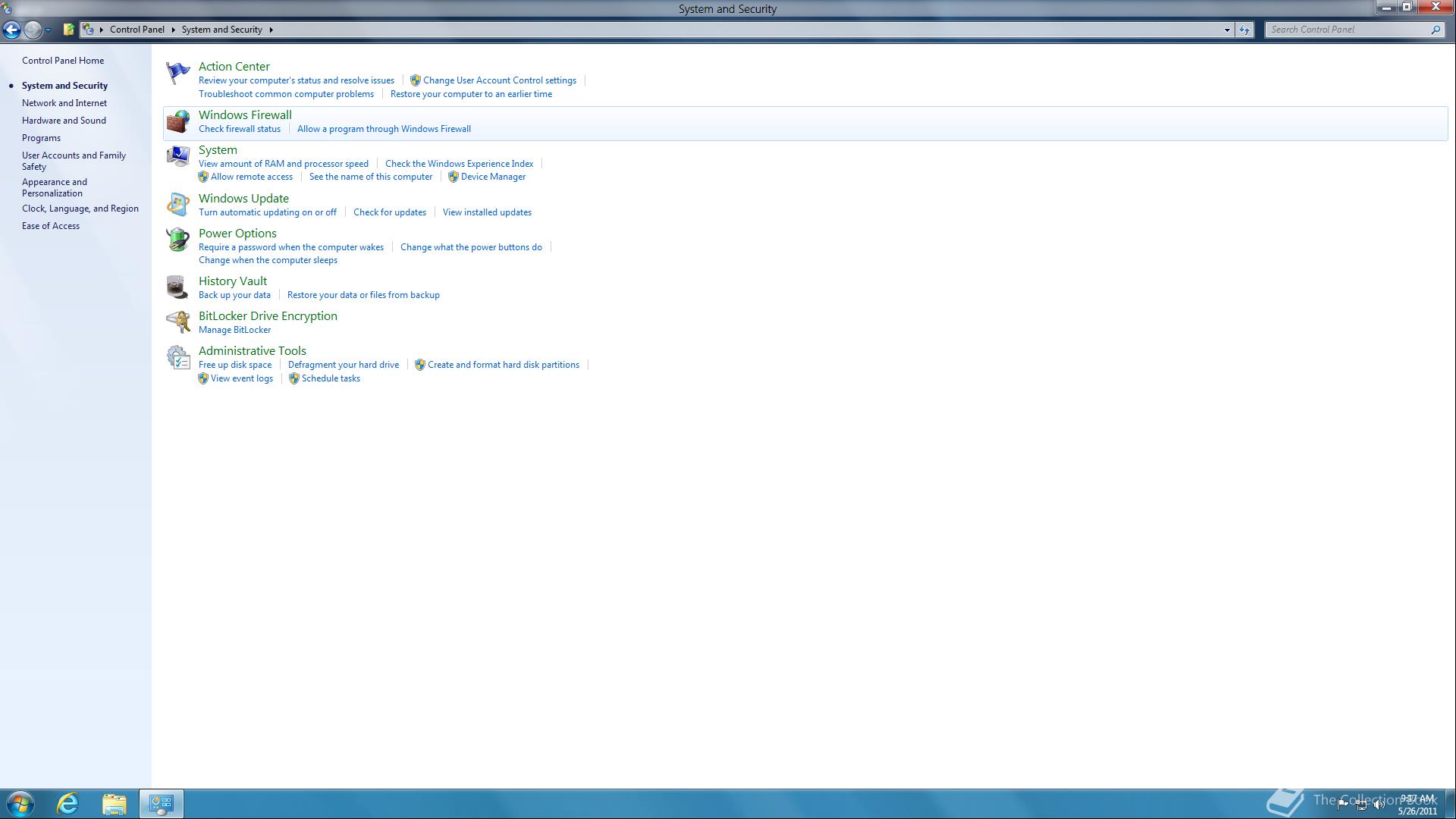Open recent pages dropdown arrow

[48, 30]
